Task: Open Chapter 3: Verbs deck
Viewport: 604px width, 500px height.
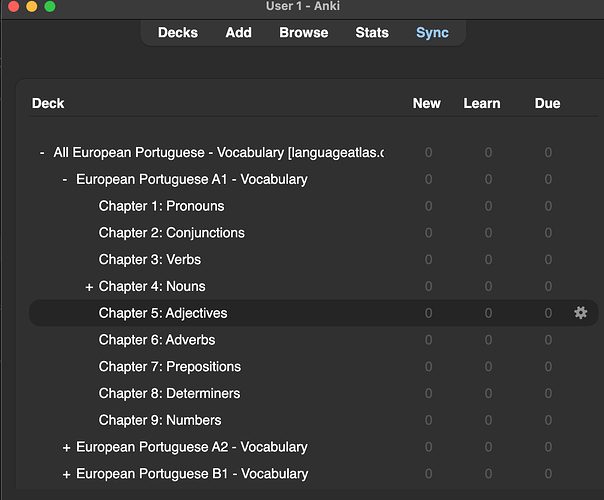Action: (x=149, y=260)
